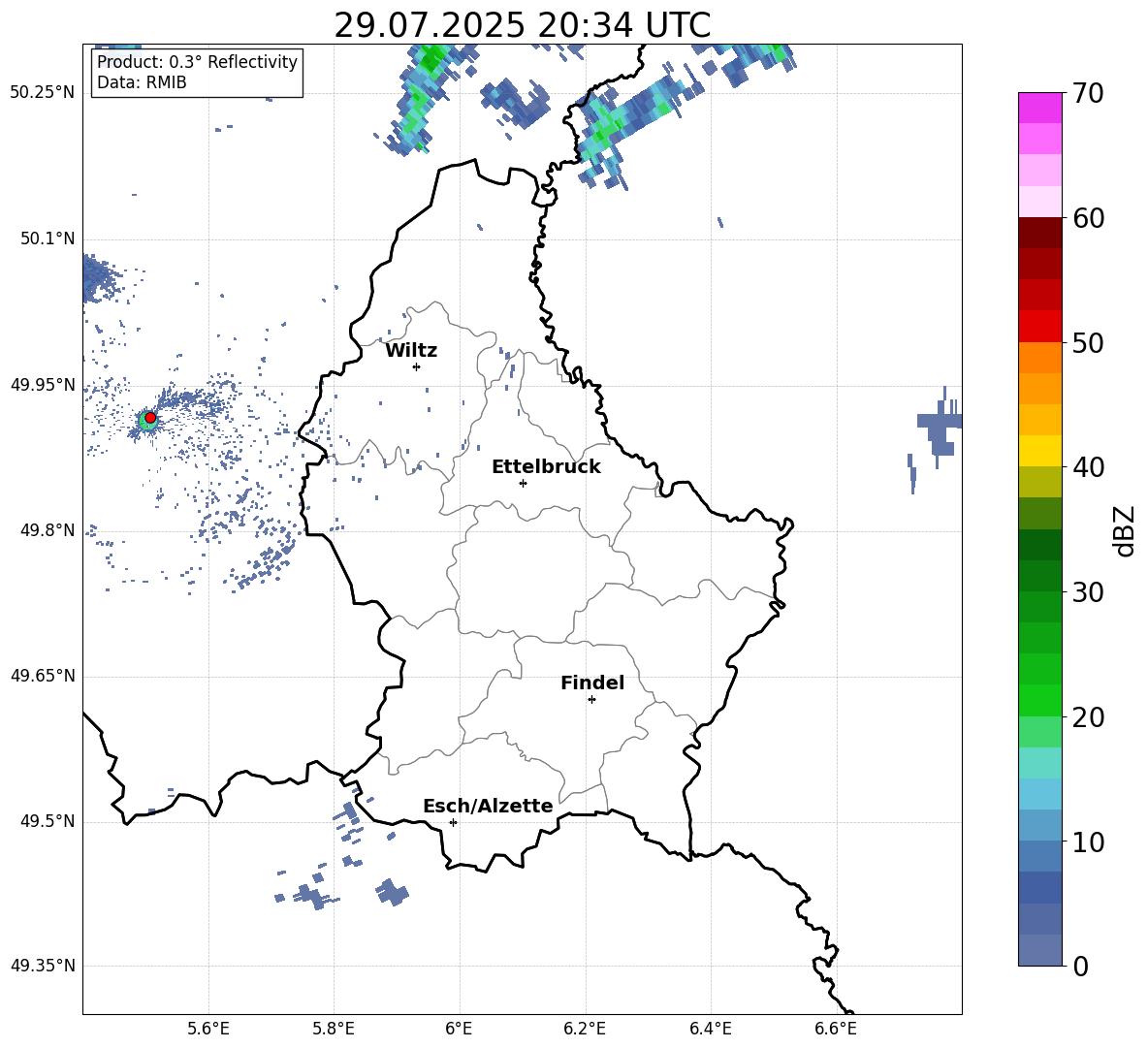Click the 49.65°N latitude label
This screenshot has height=1048, width=1148.
pos(43,676)
